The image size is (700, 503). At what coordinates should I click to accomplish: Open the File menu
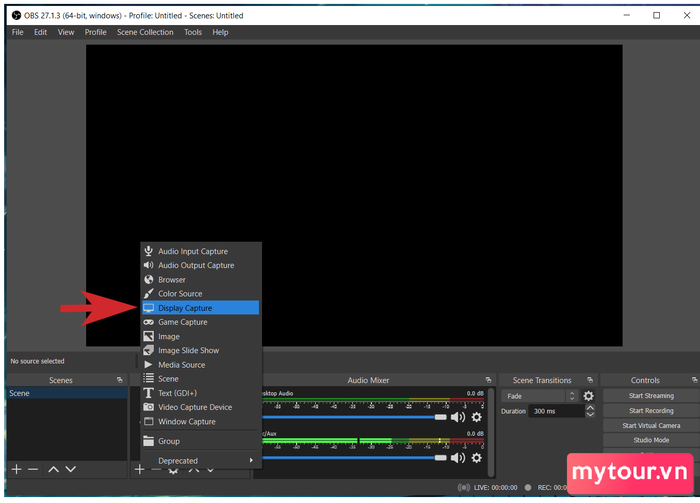17,32
